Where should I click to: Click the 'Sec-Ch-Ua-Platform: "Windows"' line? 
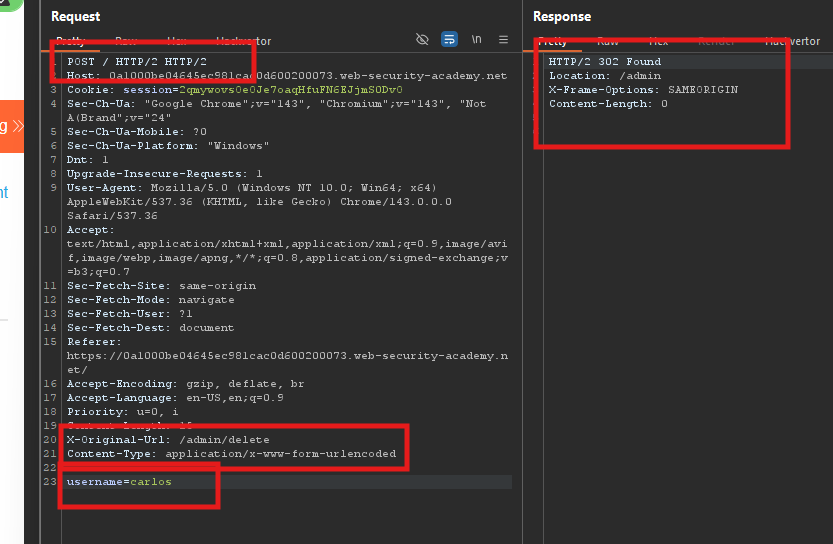[168, 146]
